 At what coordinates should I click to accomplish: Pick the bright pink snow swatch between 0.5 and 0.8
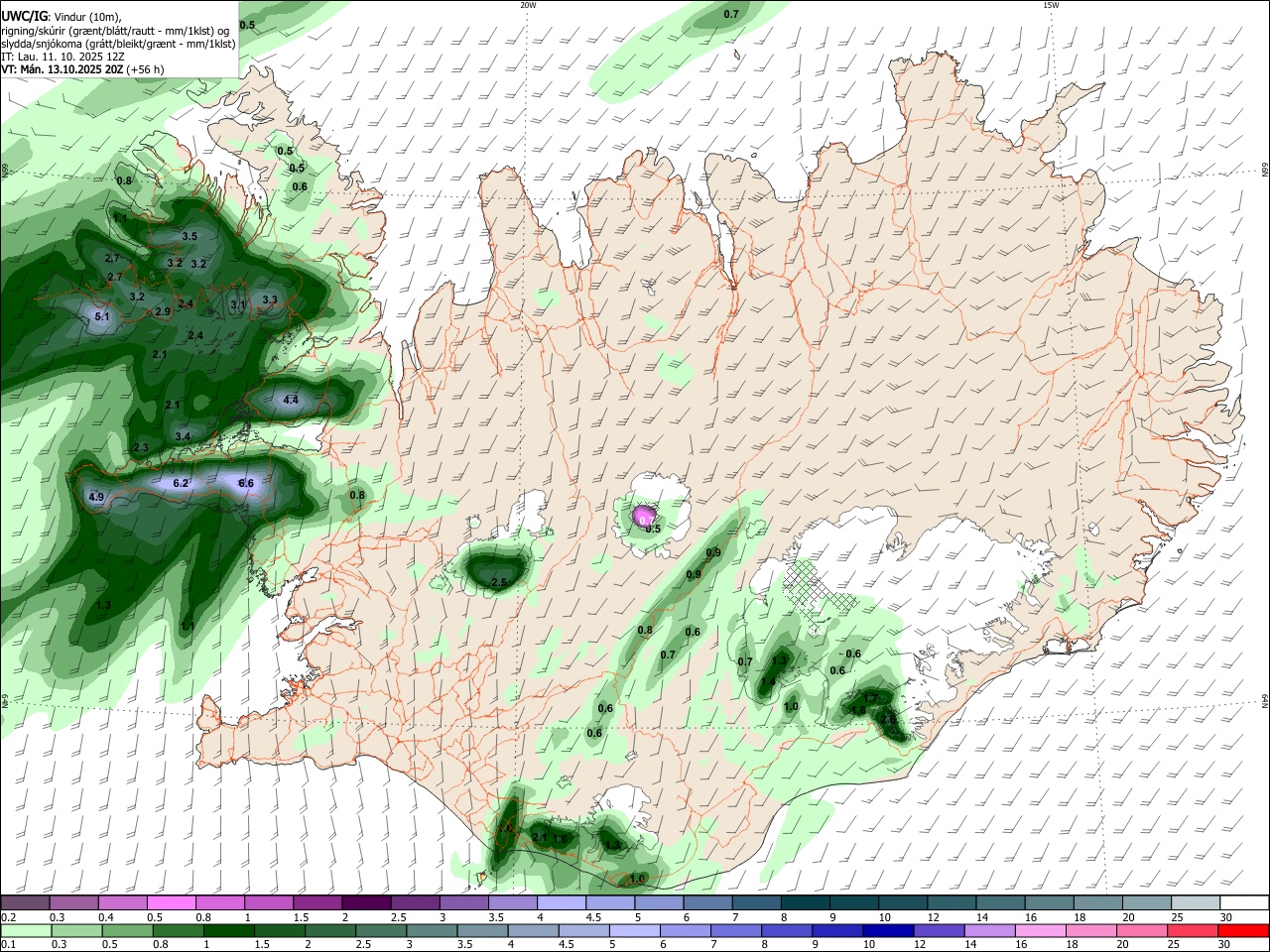(171, 902)
